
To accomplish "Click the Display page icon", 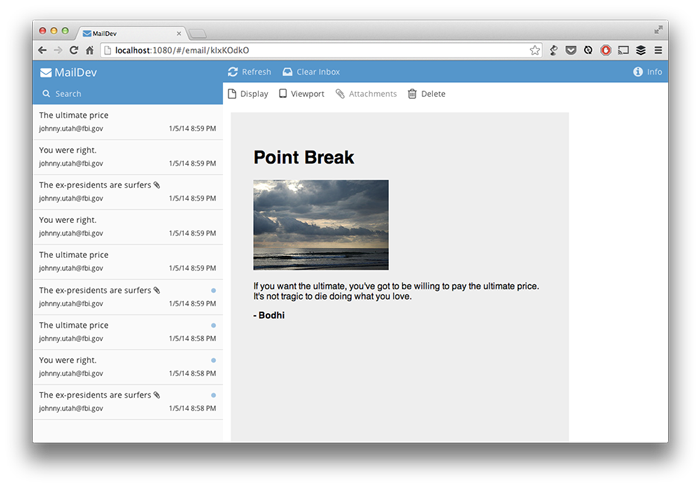I will pyautogui.click(x=232, y=94).
